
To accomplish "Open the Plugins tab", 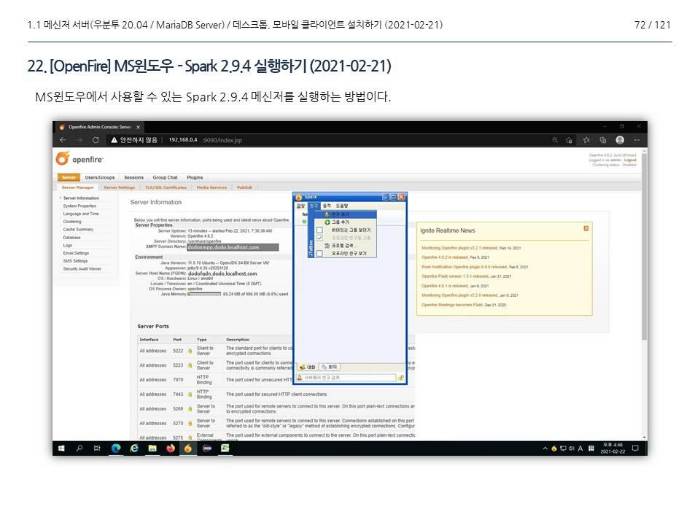I will [195, 177].
